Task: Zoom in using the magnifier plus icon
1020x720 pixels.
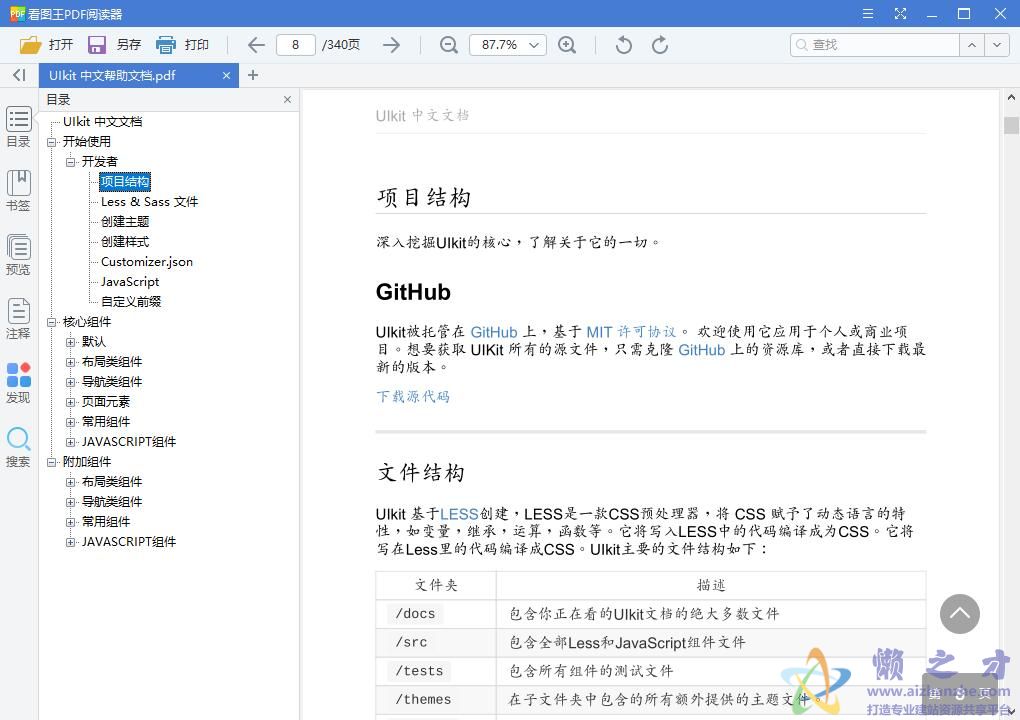Action: [567, 44]
